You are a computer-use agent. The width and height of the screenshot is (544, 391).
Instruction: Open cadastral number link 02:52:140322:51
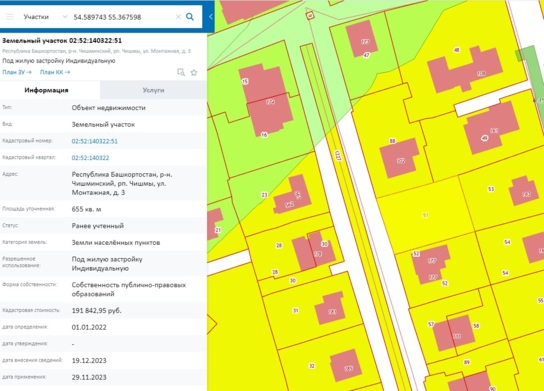(94, 141)
